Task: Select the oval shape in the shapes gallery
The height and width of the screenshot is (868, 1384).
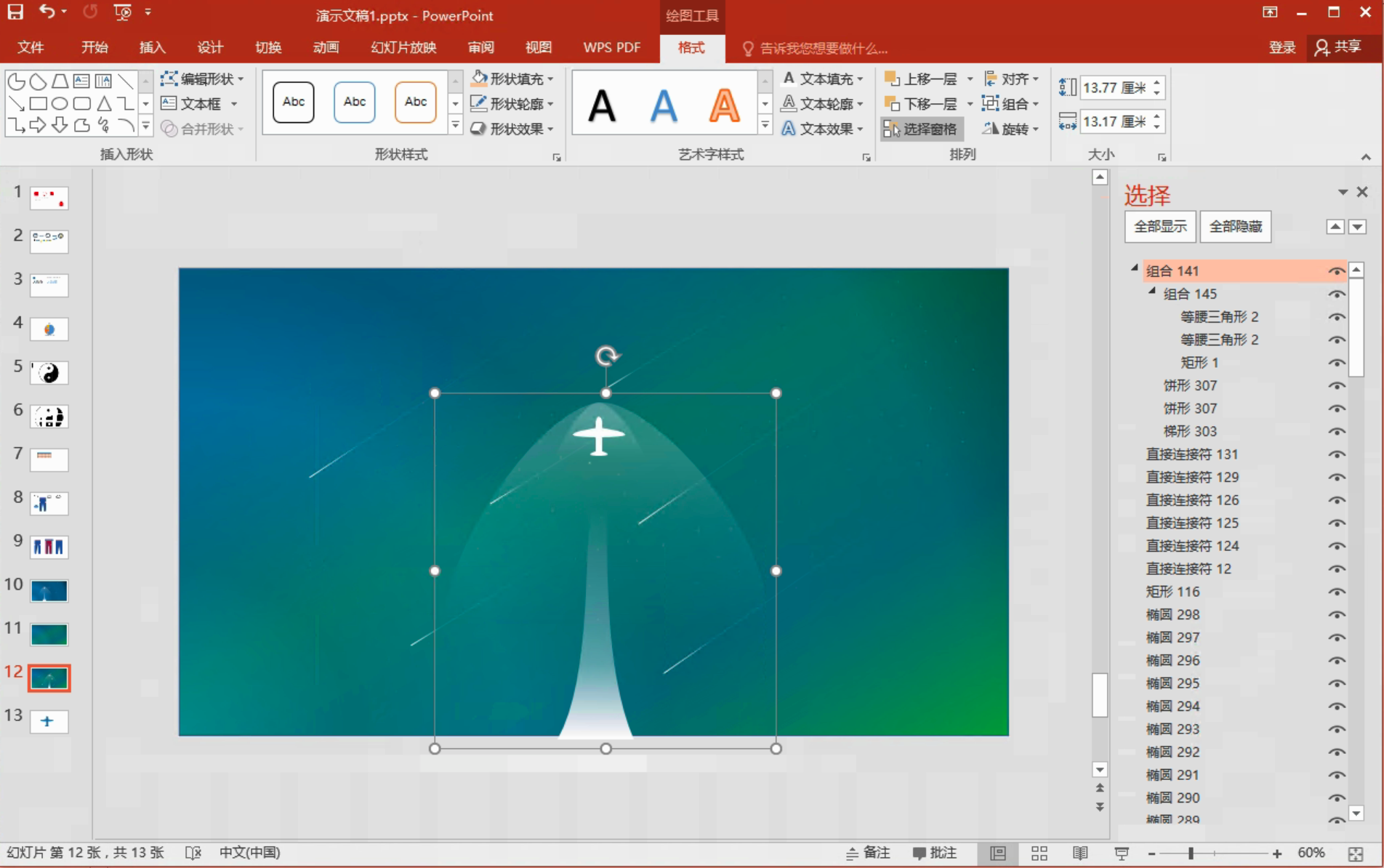Action: coord(60,103)
